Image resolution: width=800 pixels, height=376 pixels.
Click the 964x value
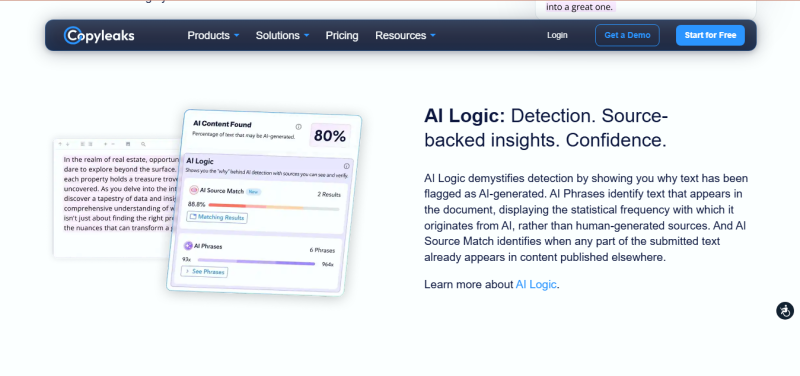(328, 264)
